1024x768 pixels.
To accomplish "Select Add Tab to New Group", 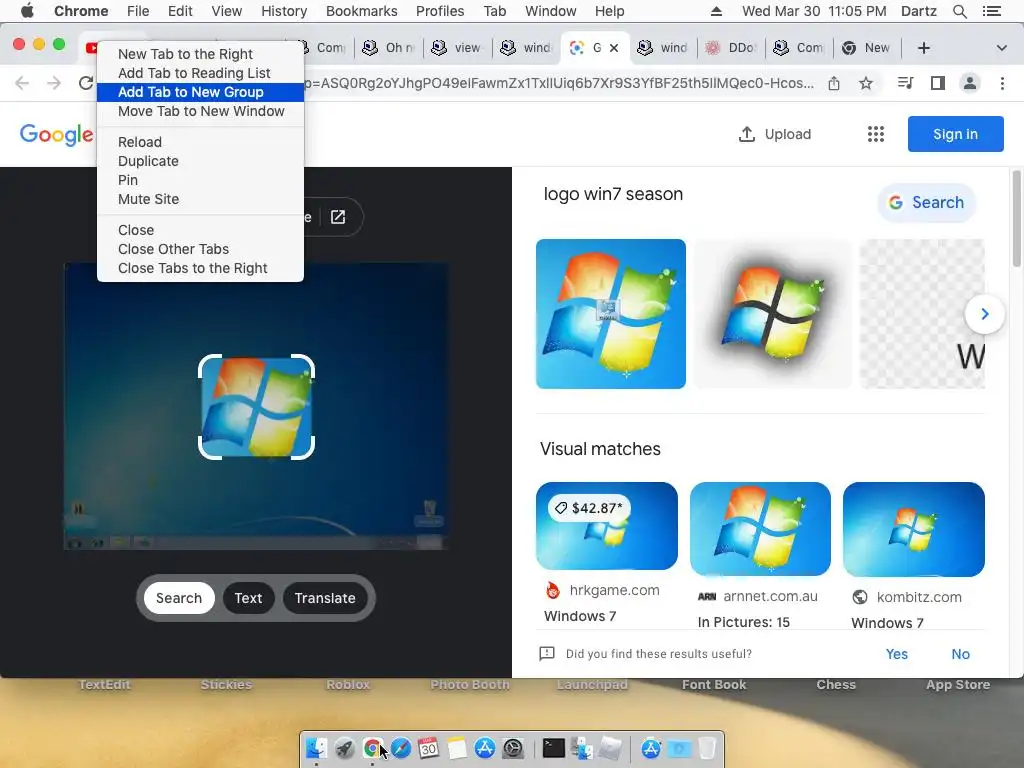I will pyautogui.click(x=200, y=92).
